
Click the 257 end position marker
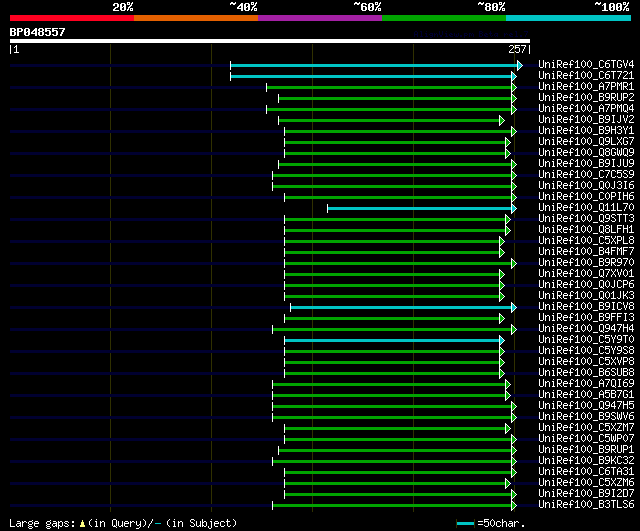(517, 49)
